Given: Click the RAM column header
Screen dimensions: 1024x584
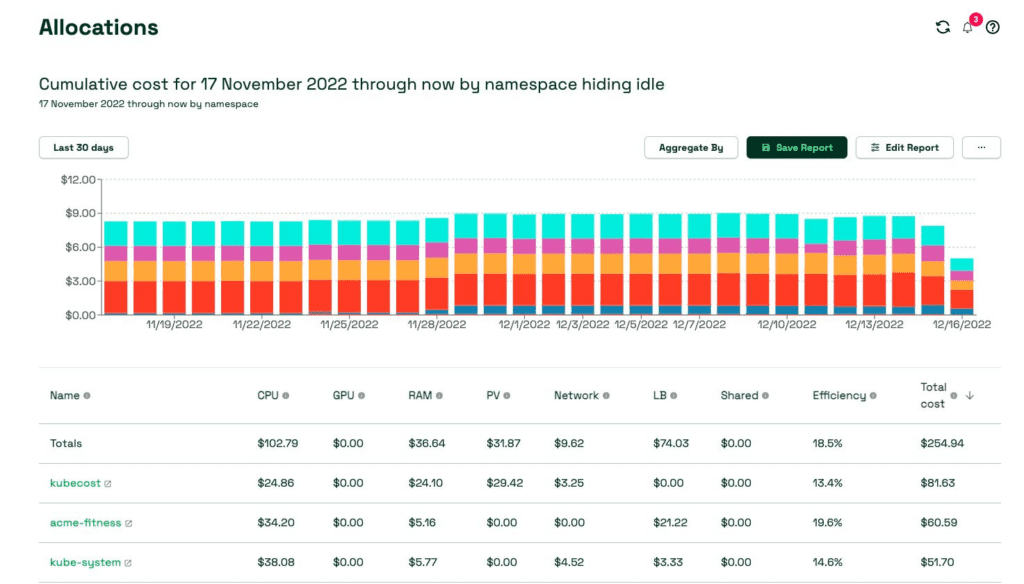Looking at the screenshot, I should click(x=420, y=396).
